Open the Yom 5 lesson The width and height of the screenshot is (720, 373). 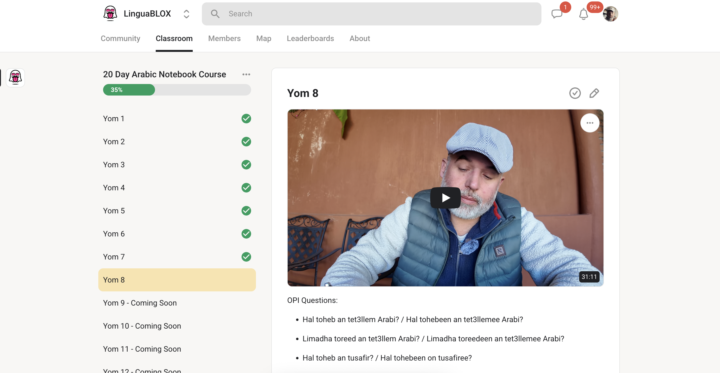click(x=177, y=211)
